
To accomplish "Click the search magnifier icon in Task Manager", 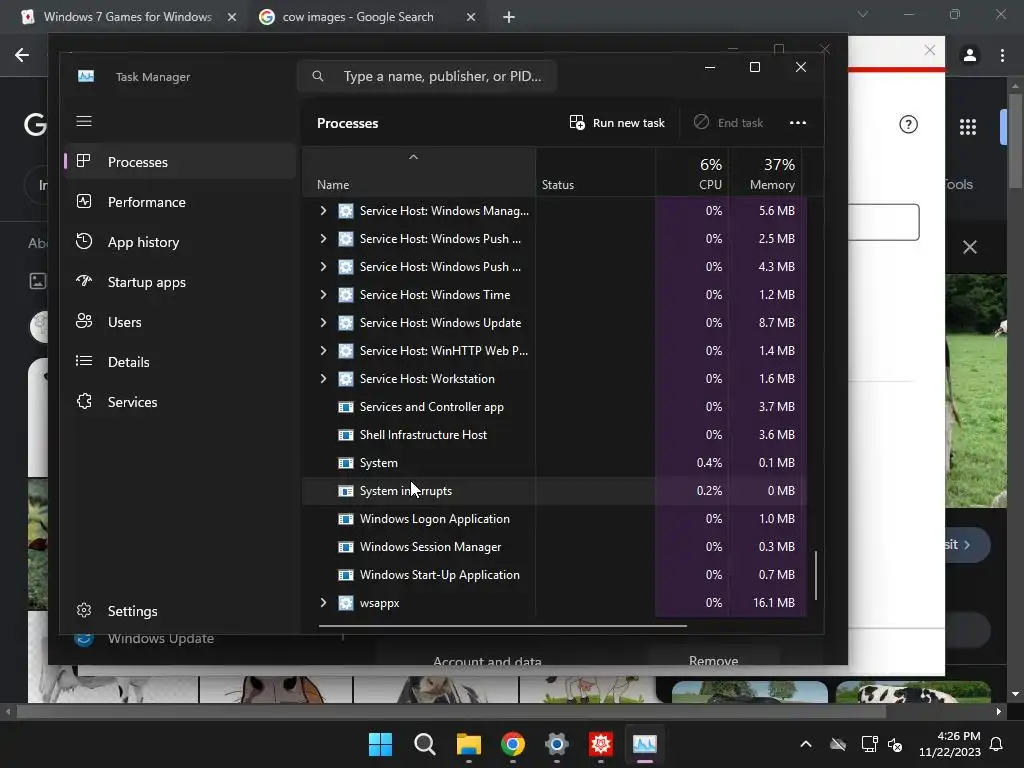I will (x=317, y=76).
